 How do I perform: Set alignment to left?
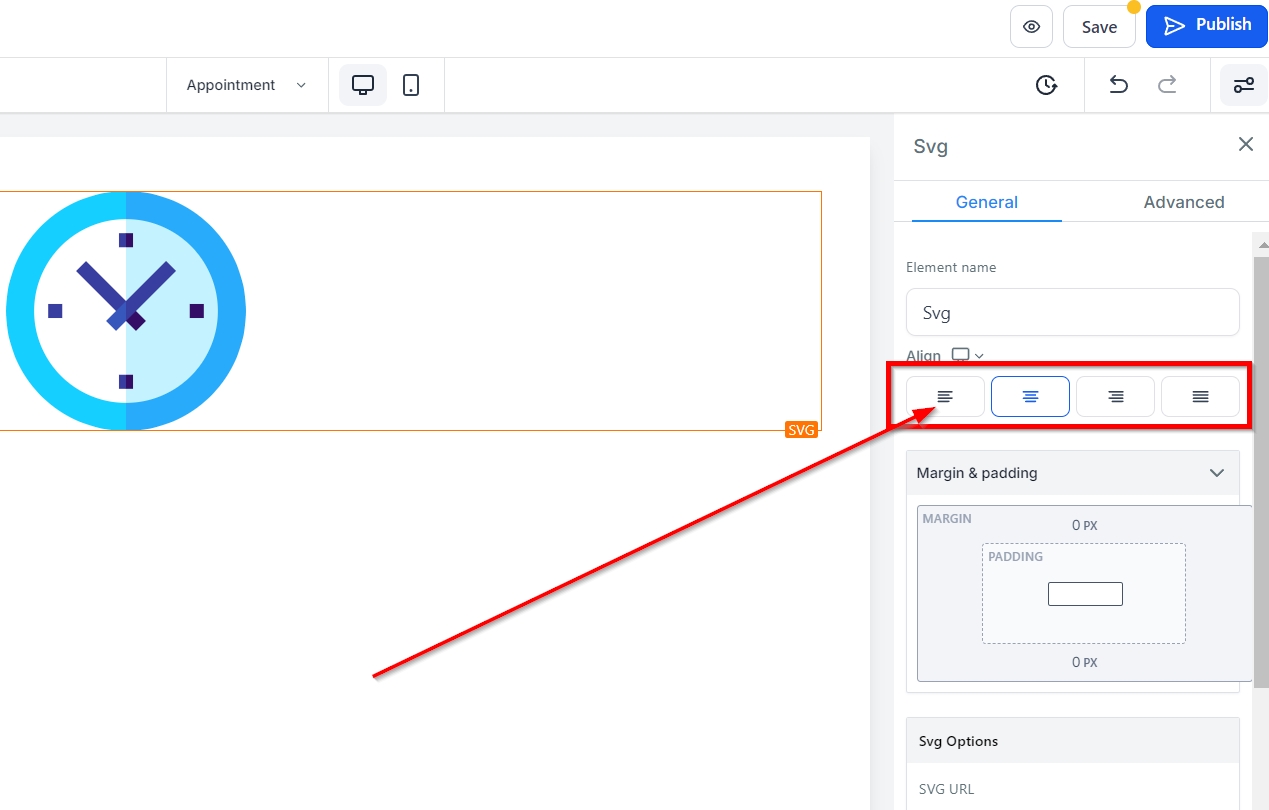tap(945, 397)
